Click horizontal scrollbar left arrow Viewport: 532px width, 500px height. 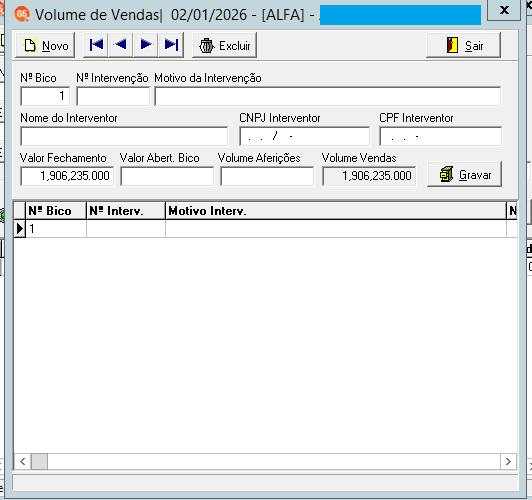pyautogui.click(x=22, y=462)
